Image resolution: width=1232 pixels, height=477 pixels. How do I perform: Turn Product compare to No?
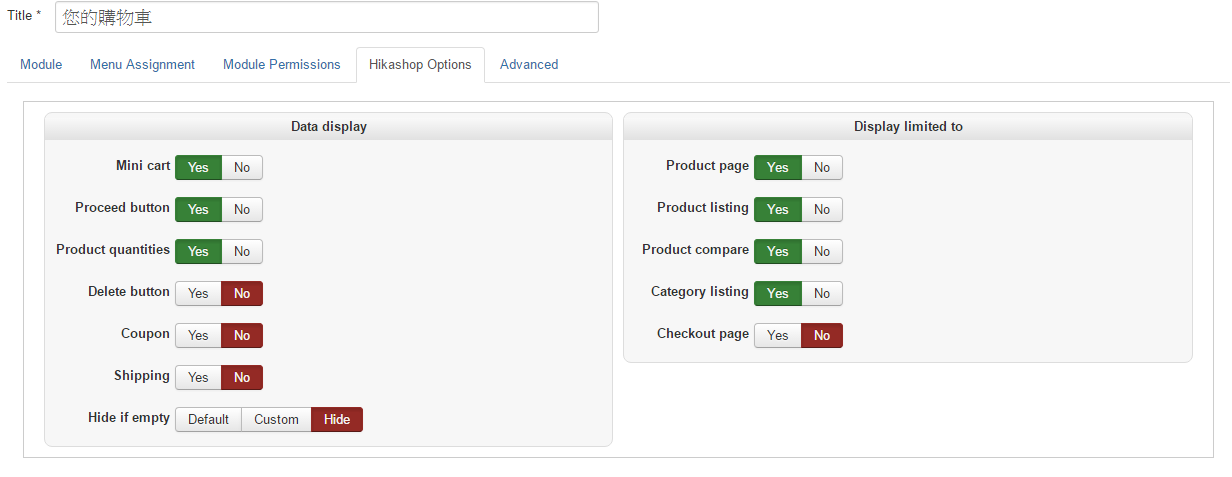[822, 251]
